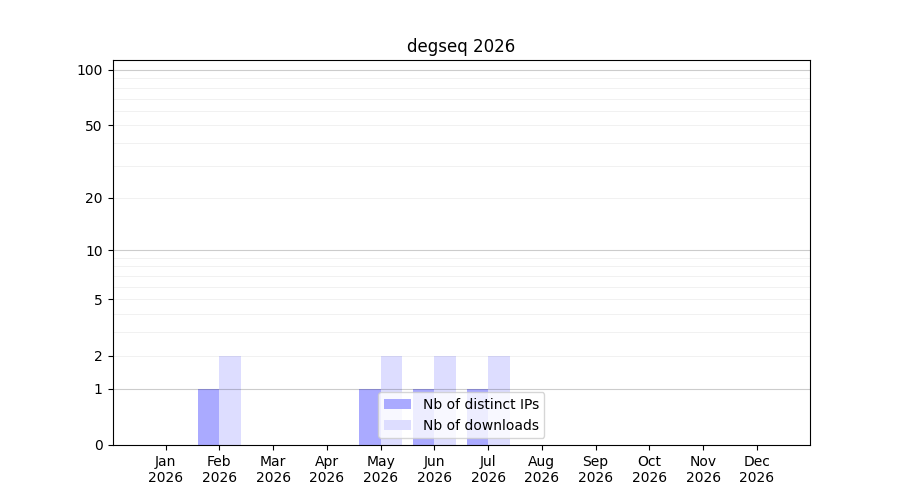Click the Mar 2026 axis label

pyautogui.click(x=273, y=469)
